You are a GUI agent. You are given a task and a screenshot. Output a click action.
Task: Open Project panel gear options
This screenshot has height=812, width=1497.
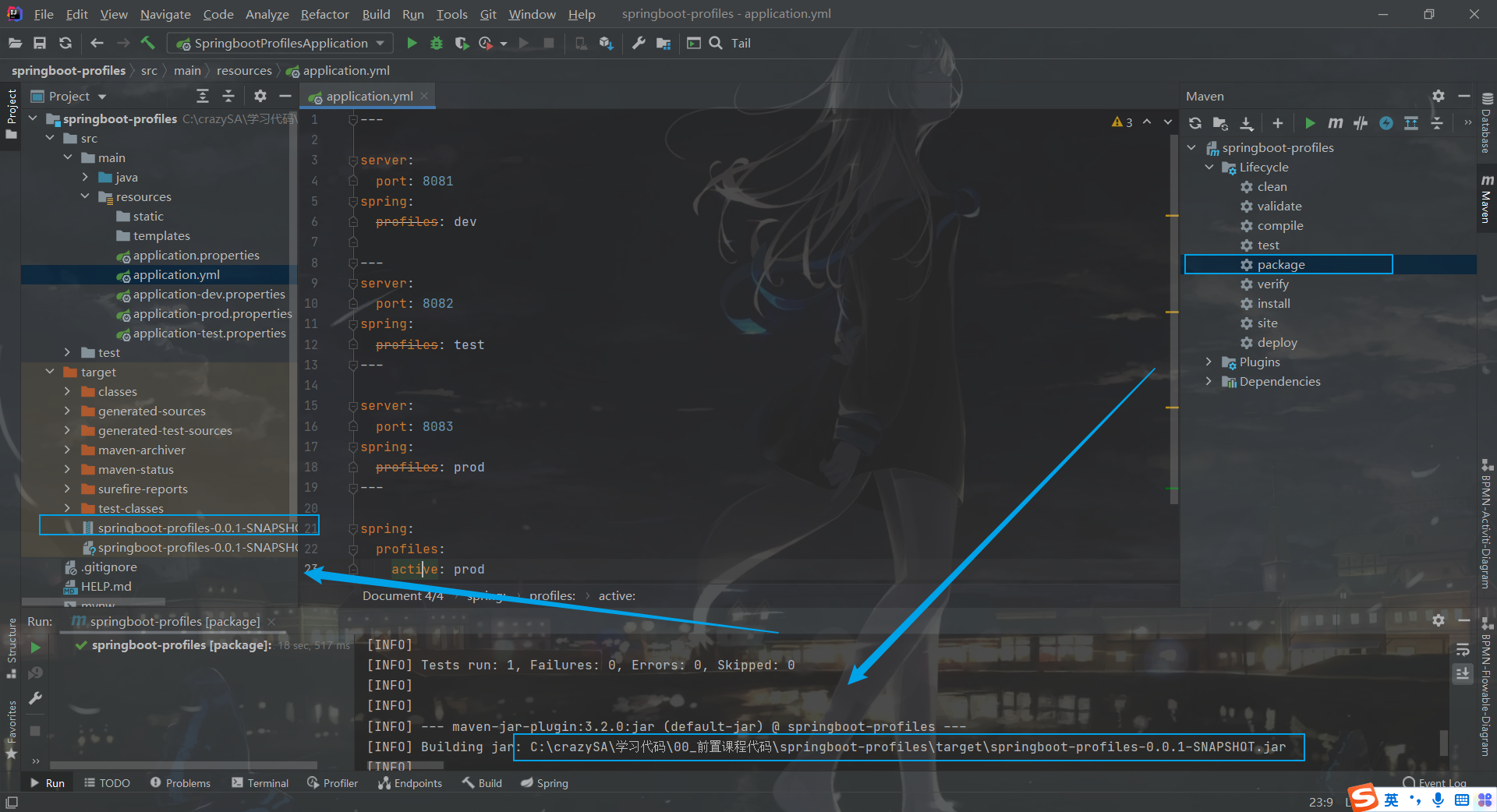click(260, 96)
